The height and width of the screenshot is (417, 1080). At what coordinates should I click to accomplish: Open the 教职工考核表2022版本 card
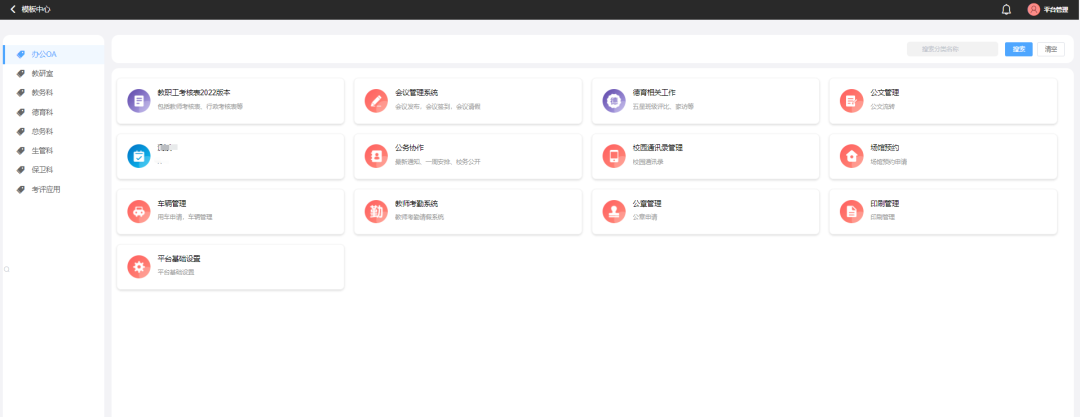(230, 101)
